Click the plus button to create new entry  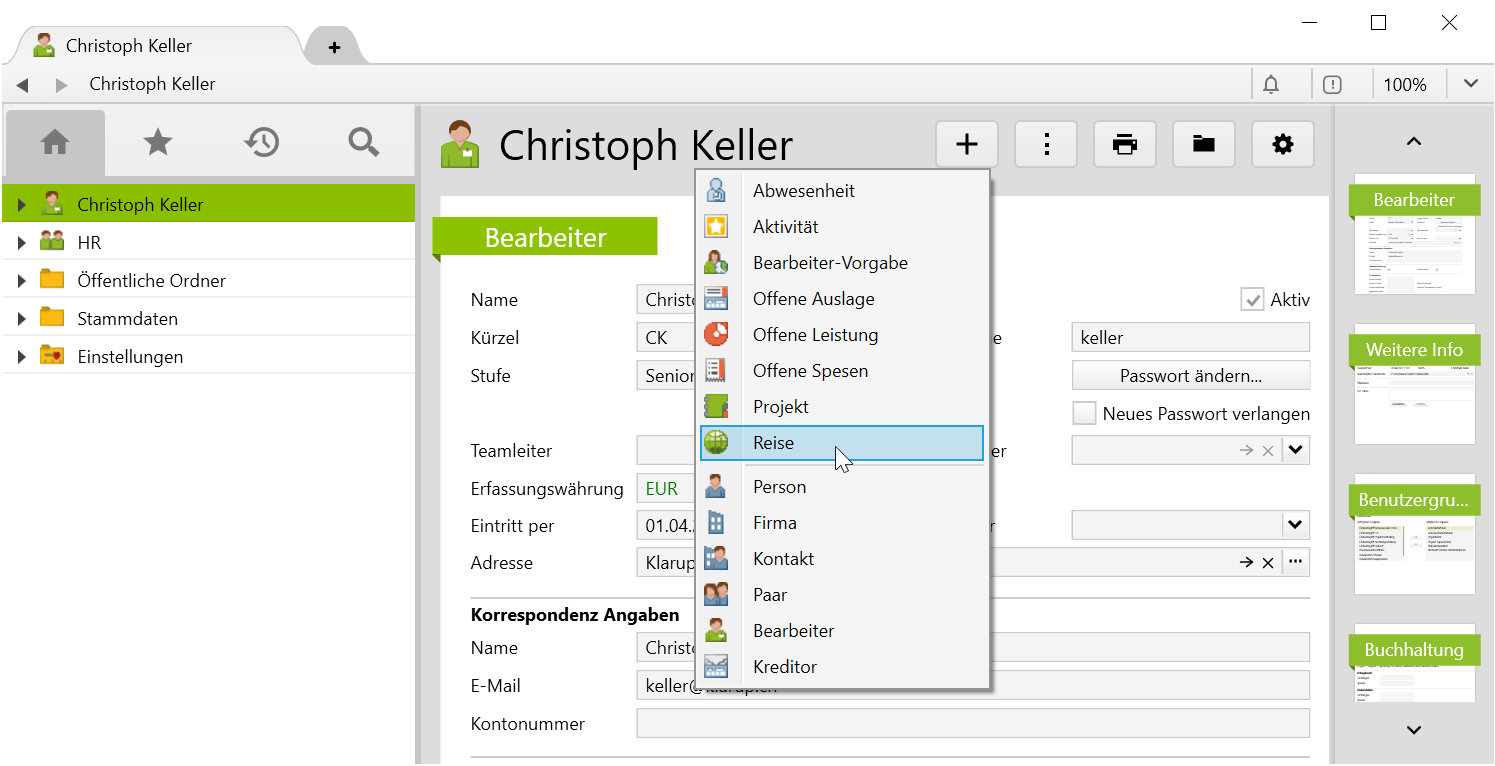pos(966,145)
